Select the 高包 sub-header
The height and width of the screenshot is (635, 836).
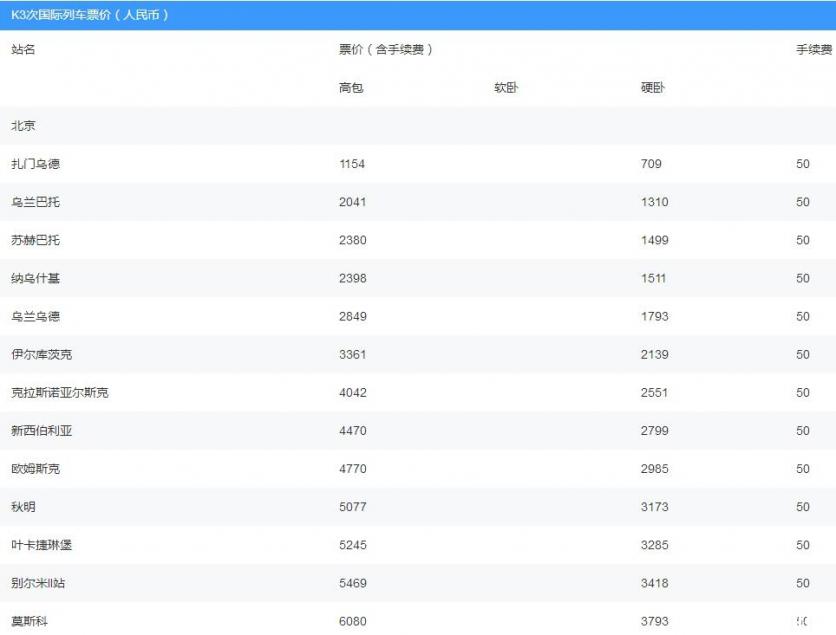tap(351, 87)
